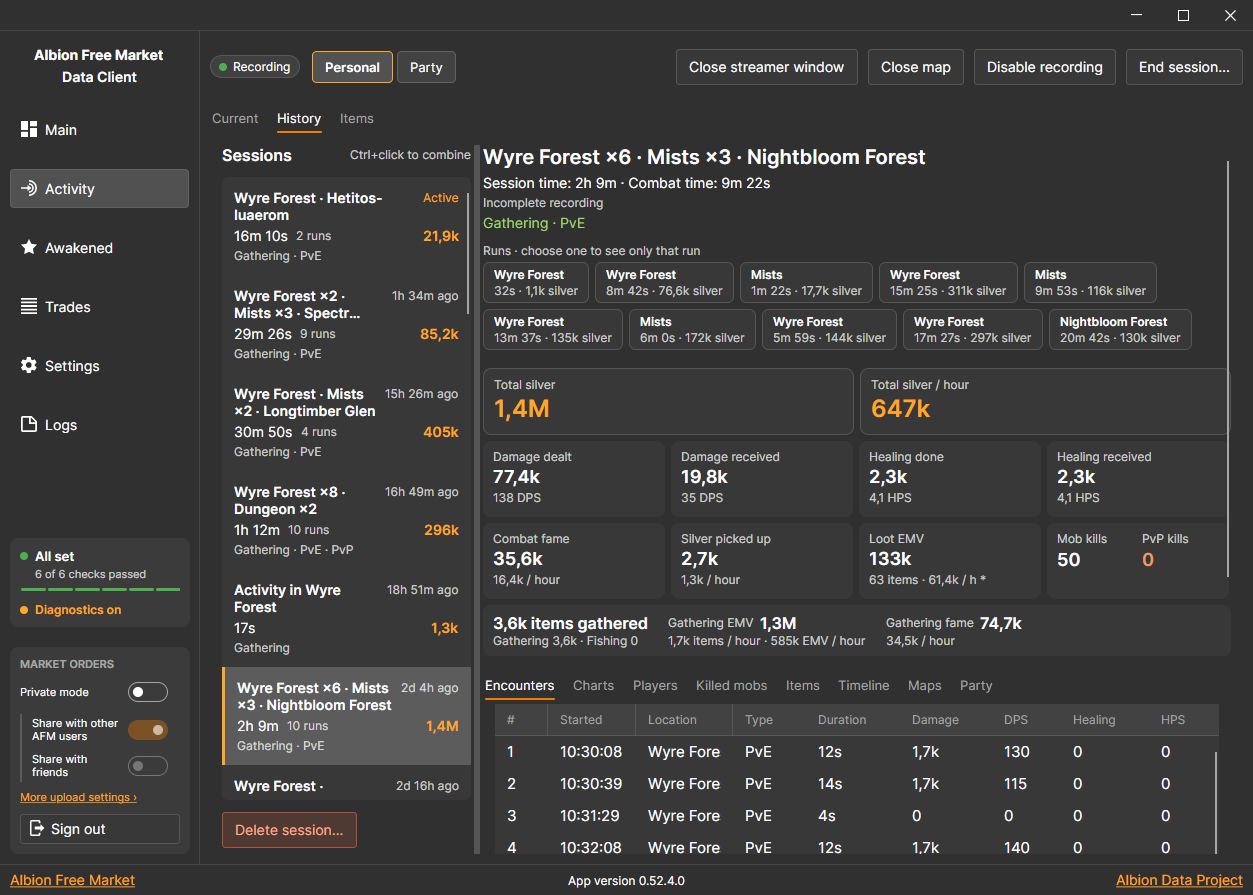This screenshot has width=1253, height=895.
Task: Click the Settings gear icon
Action: click(x=29, y=366)
